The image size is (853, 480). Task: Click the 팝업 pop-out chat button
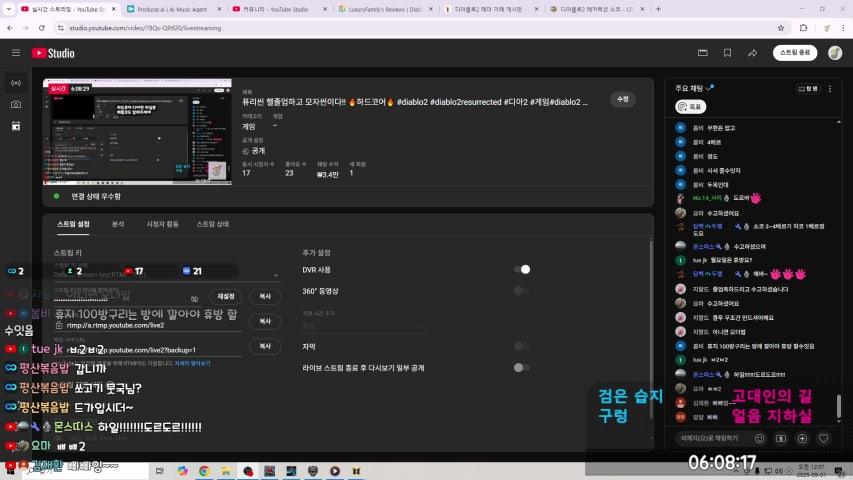point(808,88)
